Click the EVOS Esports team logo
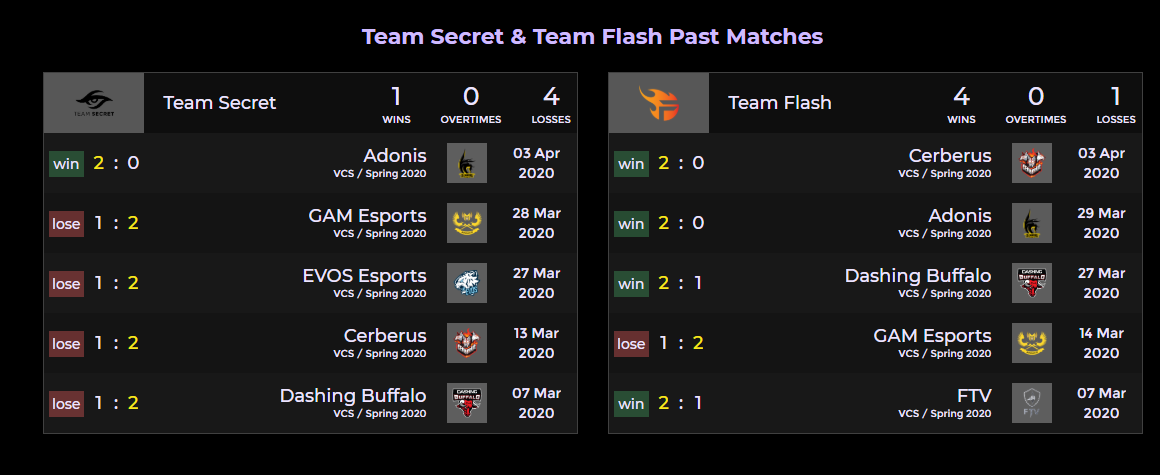This screenshot has height=475, width=1160. tap(467, 283)
